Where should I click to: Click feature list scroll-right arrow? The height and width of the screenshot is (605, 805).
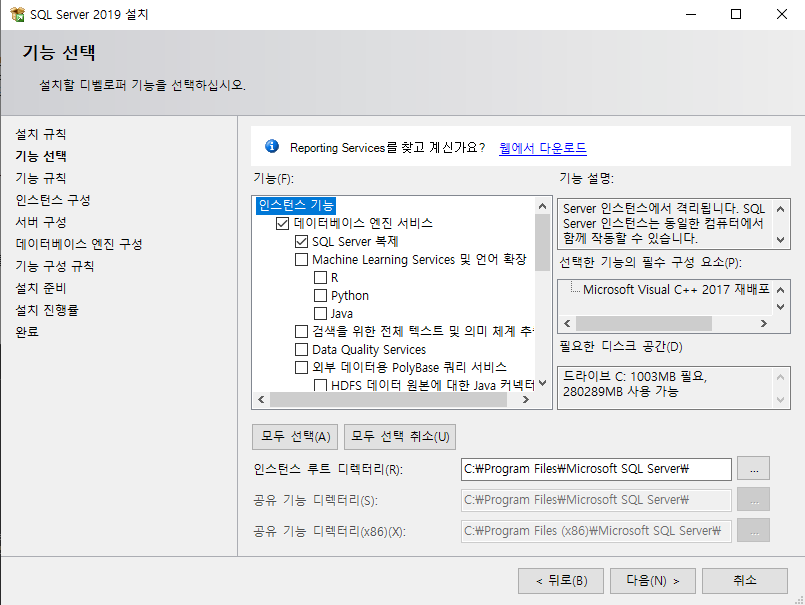click(526, 400)
